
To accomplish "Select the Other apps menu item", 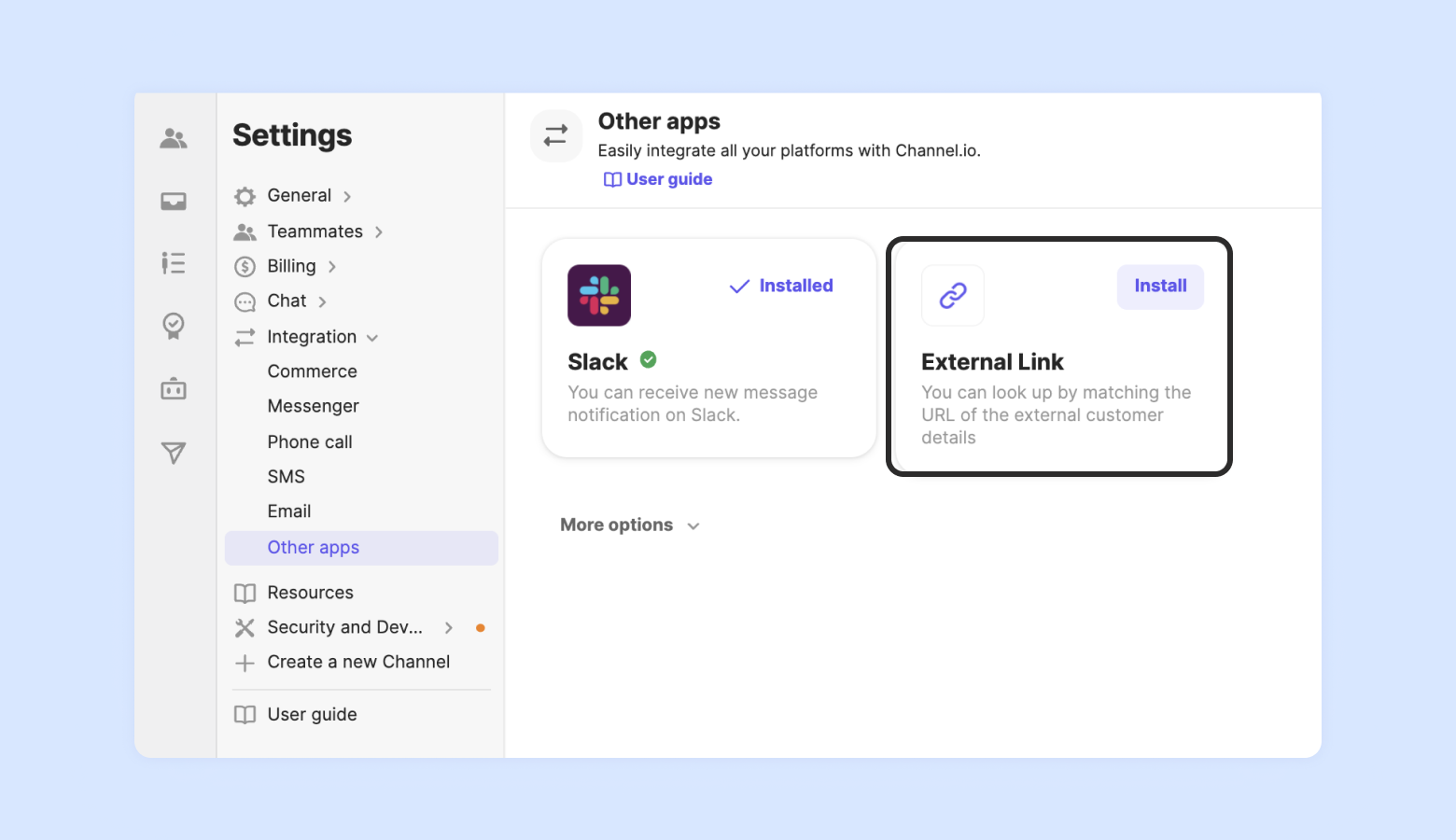I will (314, 548).
